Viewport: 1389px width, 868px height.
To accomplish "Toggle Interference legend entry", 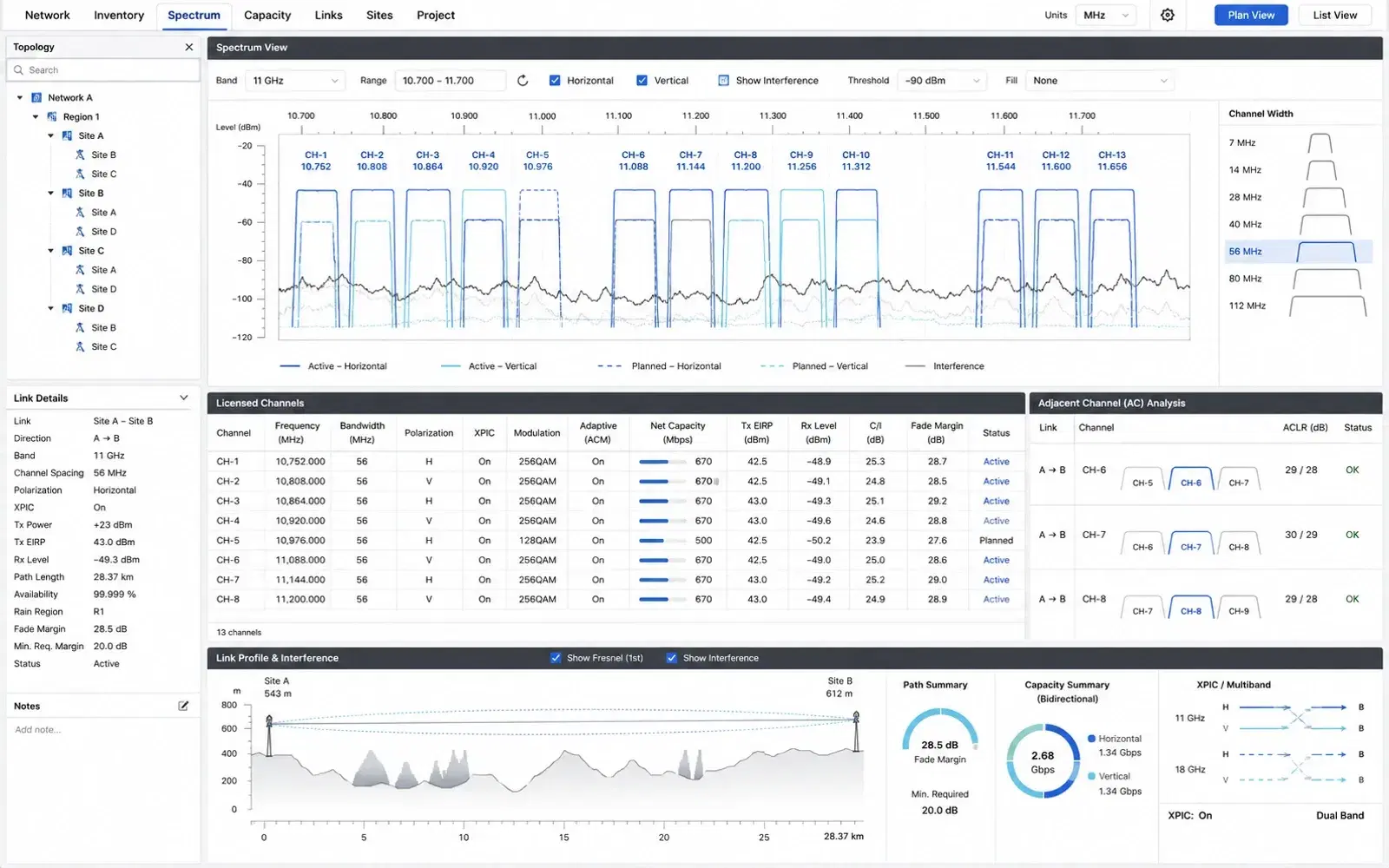I will click(x=945, y=366).
